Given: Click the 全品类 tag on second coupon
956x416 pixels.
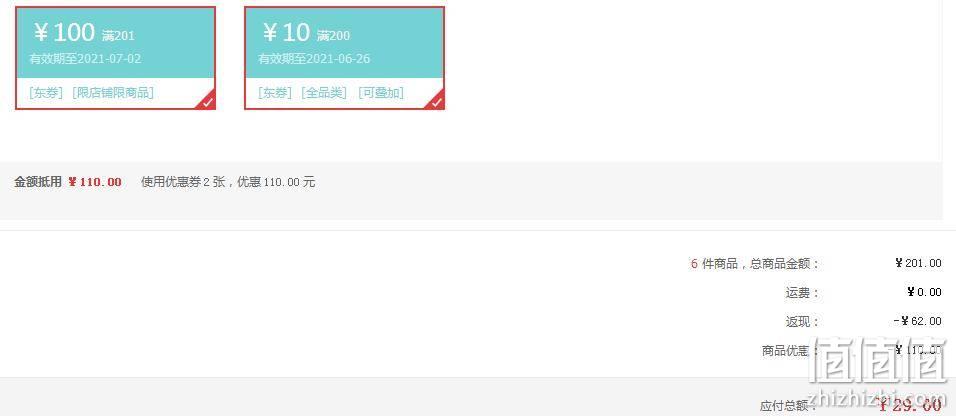Looking at the screenshot, I should 324,93.
